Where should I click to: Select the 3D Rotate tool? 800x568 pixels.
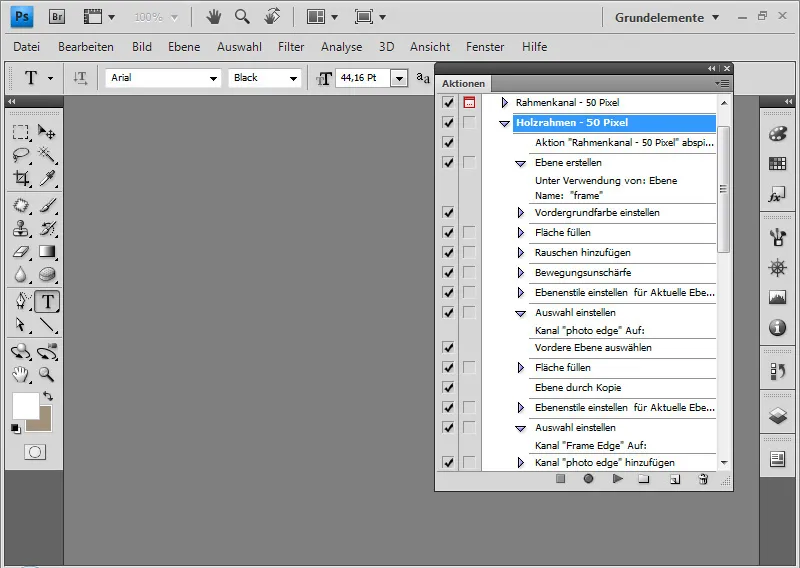[20, 352]
